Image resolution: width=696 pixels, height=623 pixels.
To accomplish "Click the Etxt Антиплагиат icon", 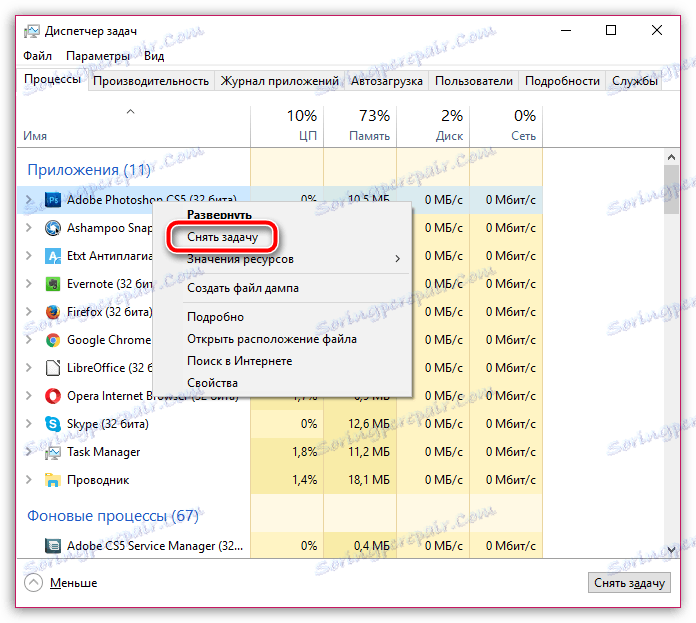I will tap(53, 256).
